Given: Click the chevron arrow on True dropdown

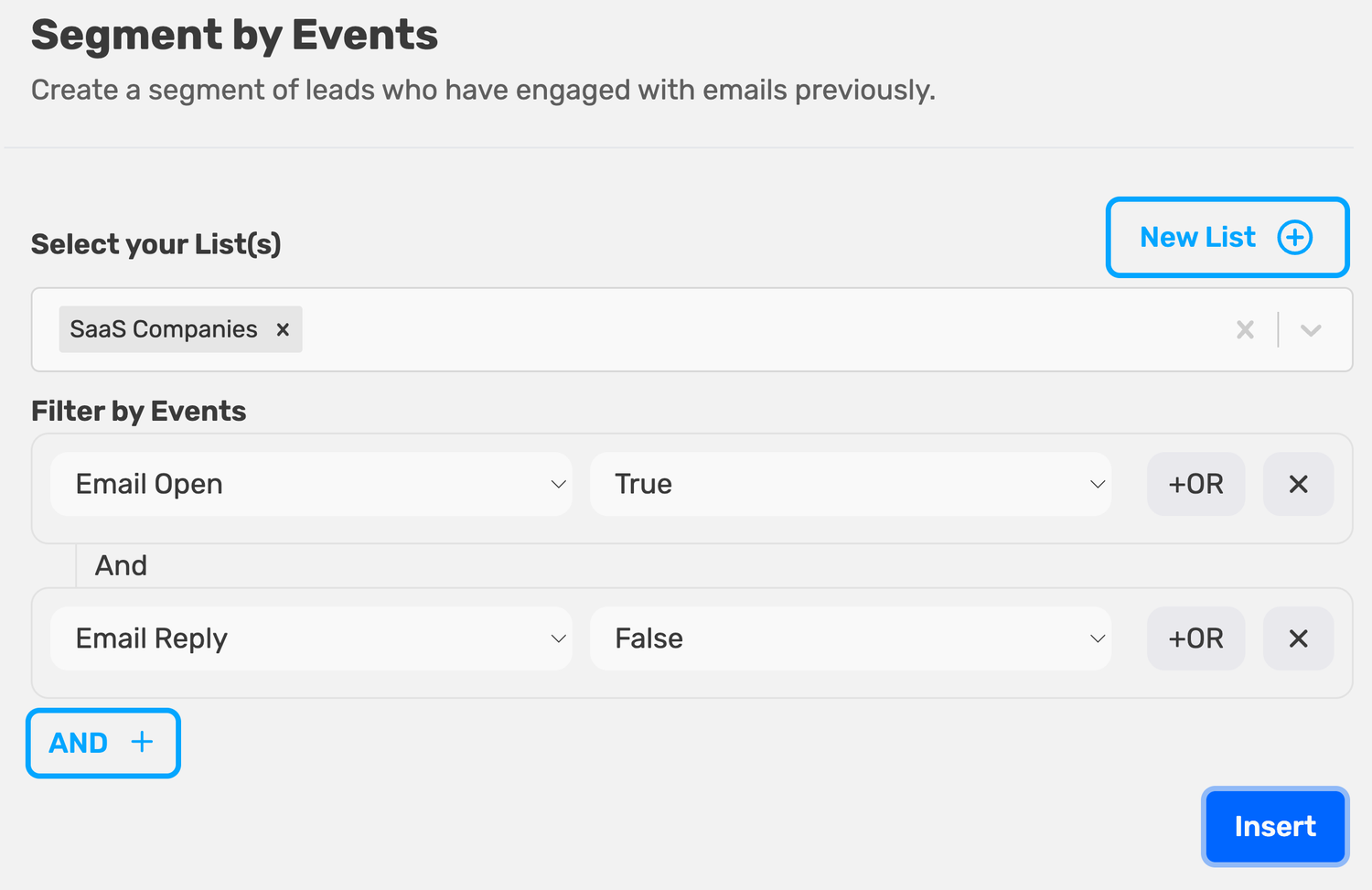Looking at the screenshot, I should tap(1098, 484).
